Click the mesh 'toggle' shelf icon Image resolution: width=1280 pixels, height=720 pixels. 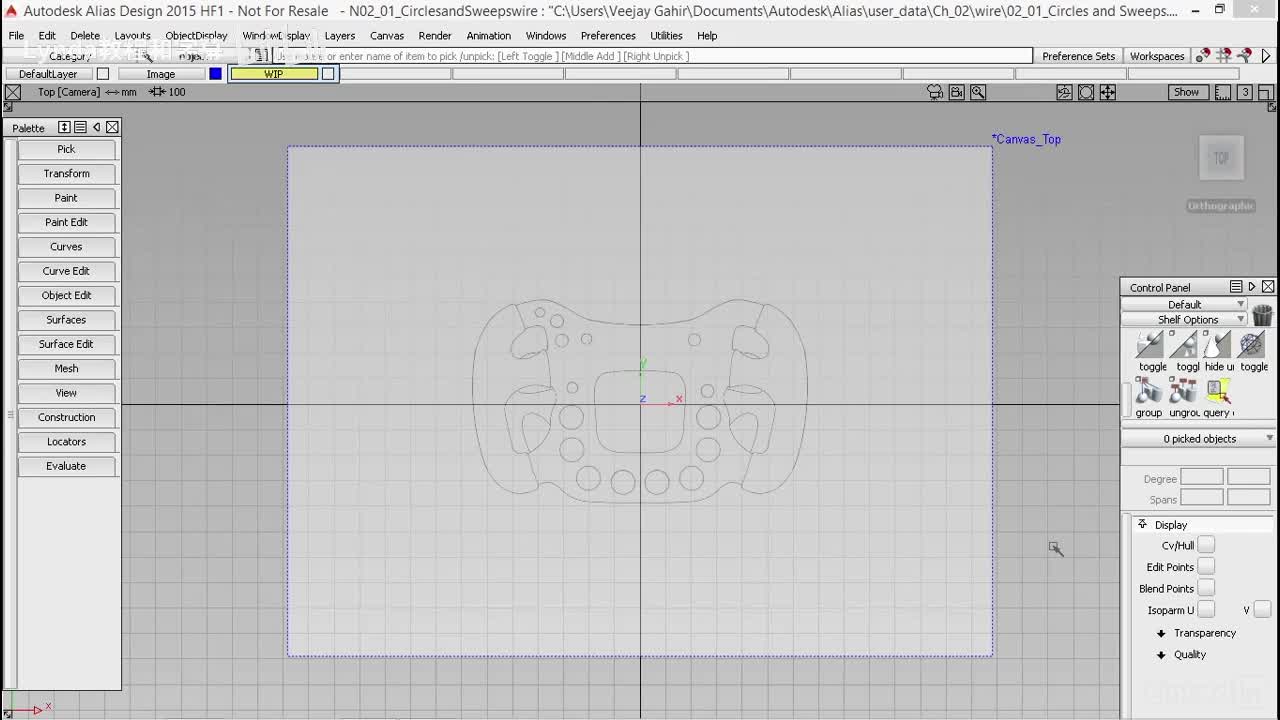click(x=1252, y=346)
